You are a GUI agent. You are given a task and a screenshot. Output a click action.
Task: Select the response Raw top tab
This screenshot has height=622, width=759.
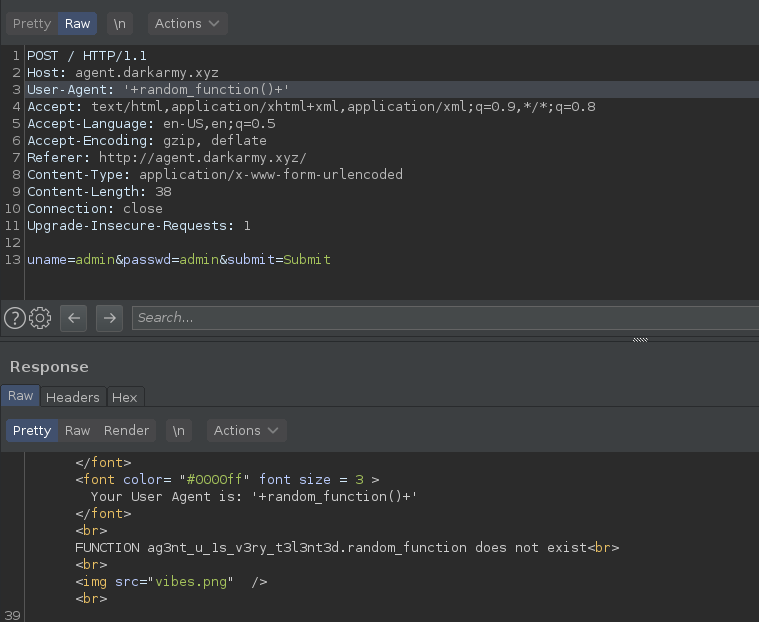coord(20,396)
